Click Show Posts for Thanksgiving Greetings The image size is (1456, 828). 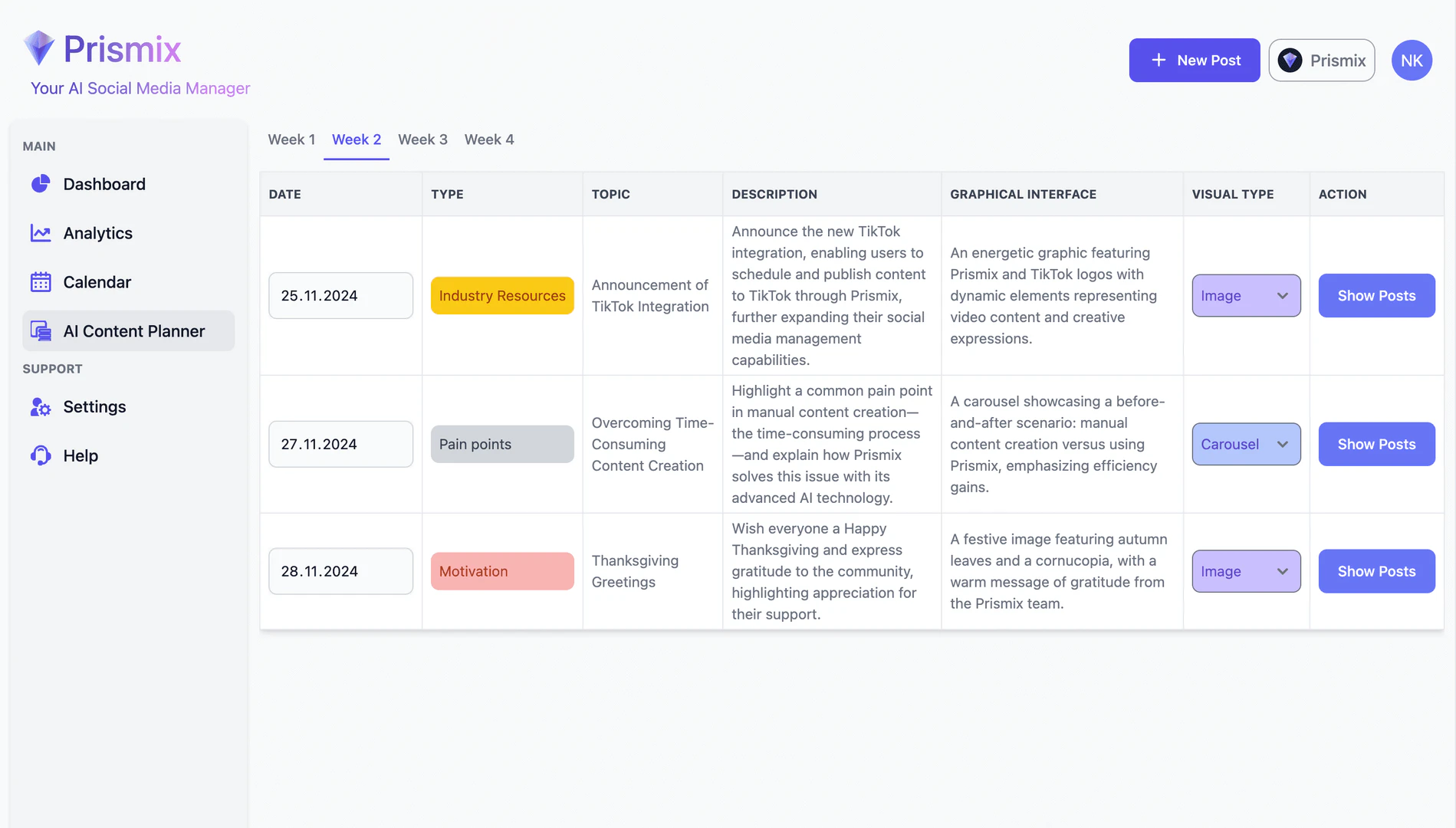(x=1376, y=571)
